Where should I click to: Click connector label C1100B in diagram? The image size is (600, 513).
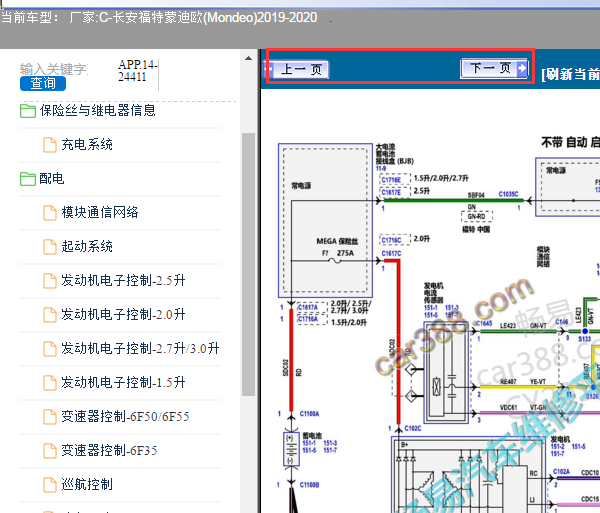(309, 485)
